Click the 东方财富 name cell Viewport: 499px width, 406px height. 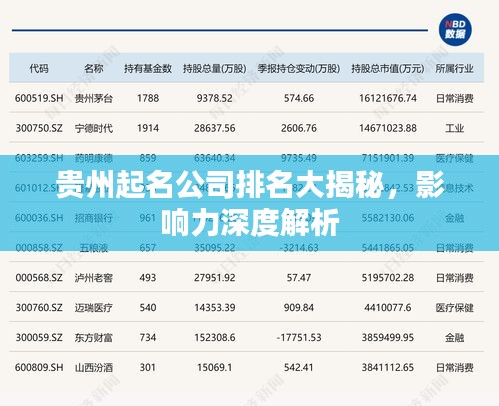point(94,337)
